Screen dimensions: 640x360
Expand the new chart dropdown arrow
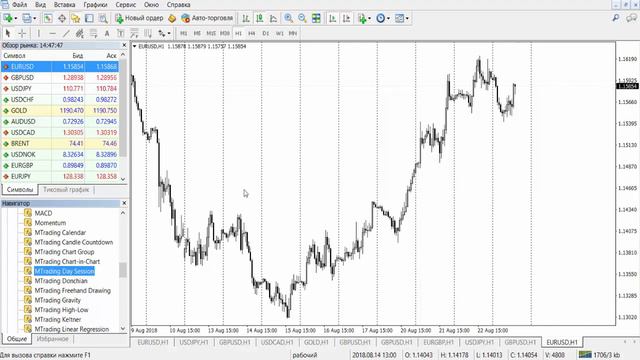(16, 18)
